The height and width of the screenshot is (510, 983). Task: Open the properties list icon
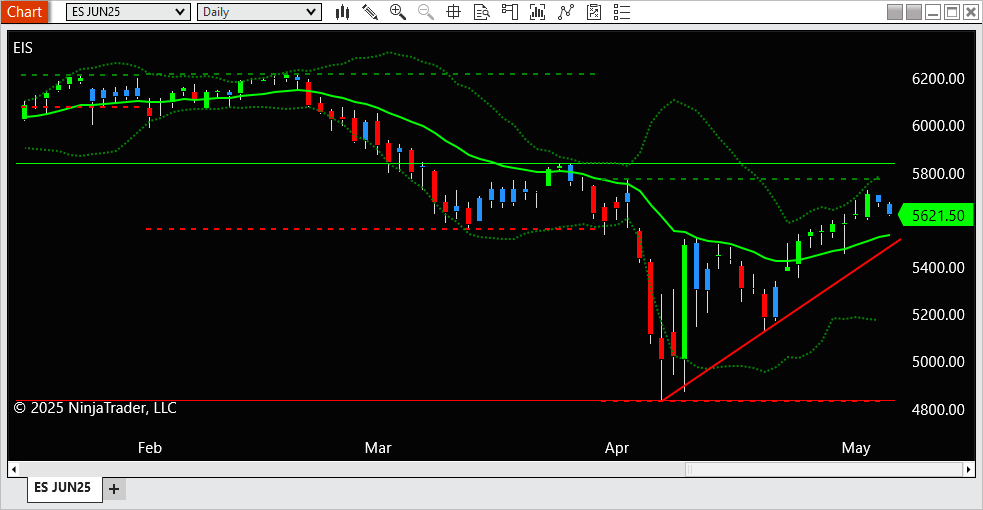[621, 12]
